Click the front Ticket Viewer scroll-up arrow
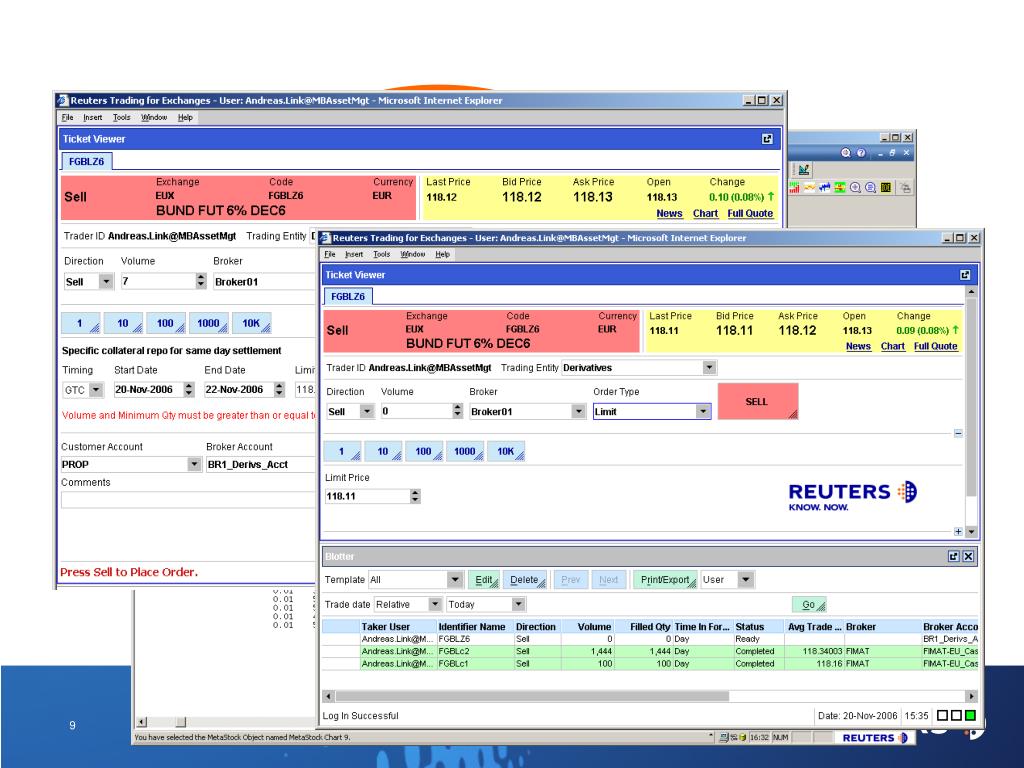The image size is (1024, 768). [971, 292]
